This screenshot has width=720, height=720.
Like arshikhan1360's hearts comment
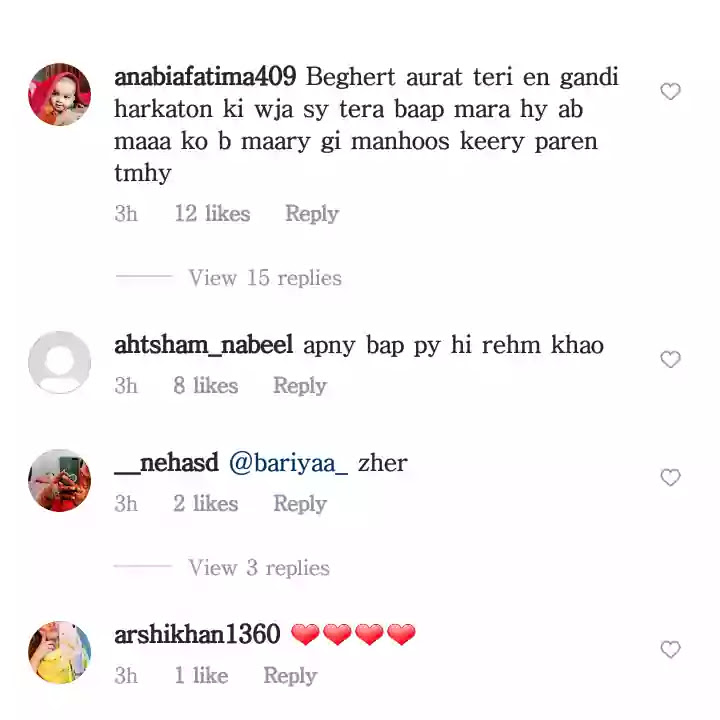670,649
